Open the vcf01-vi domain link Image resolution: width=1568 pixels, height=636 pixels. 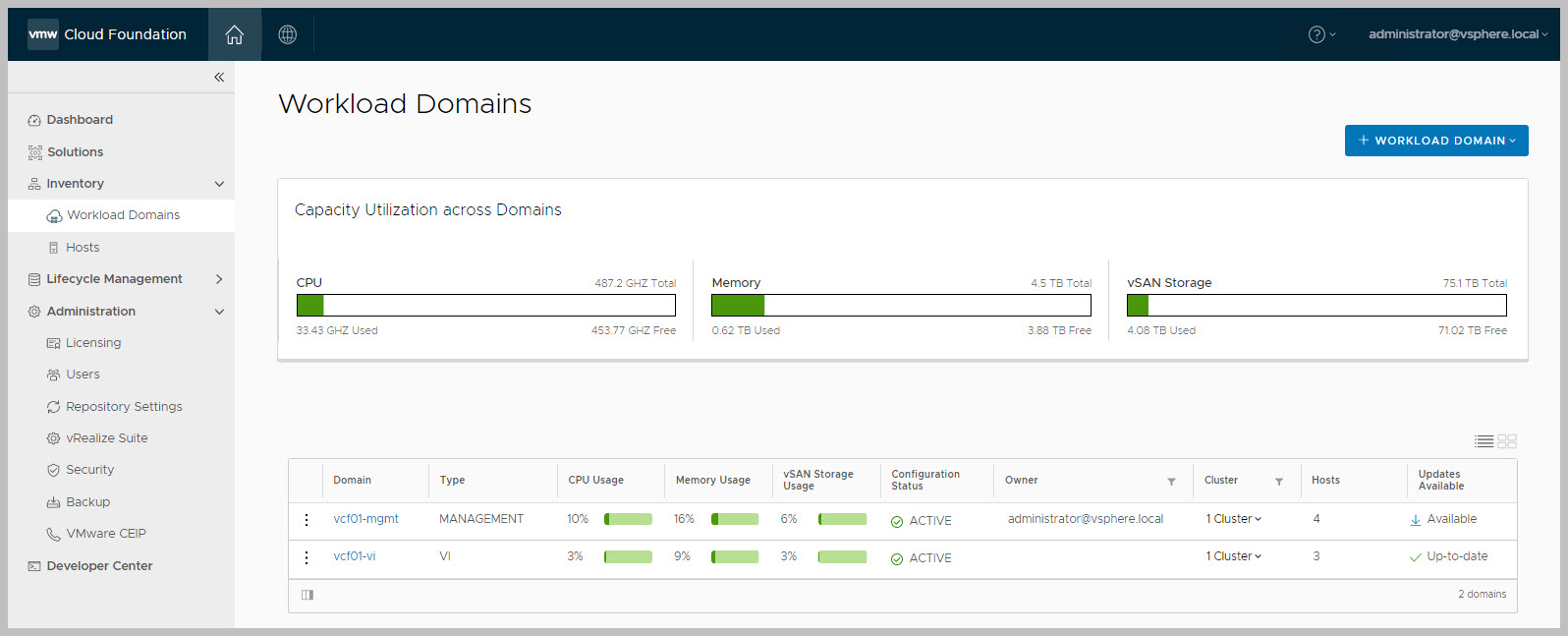coord(354,556)
